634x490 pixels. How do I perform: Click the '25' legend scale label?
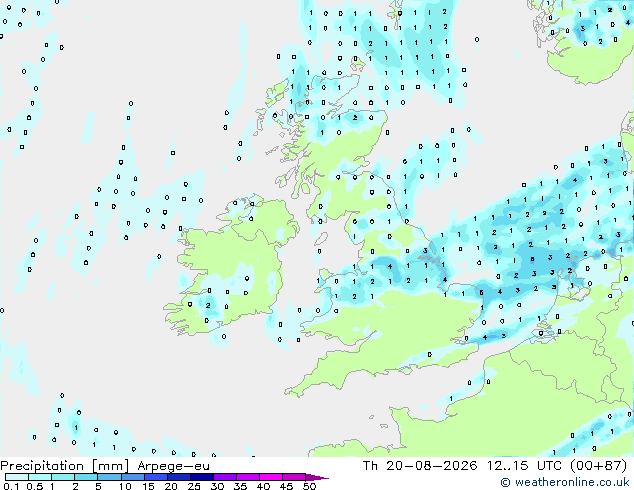[194, 486]
